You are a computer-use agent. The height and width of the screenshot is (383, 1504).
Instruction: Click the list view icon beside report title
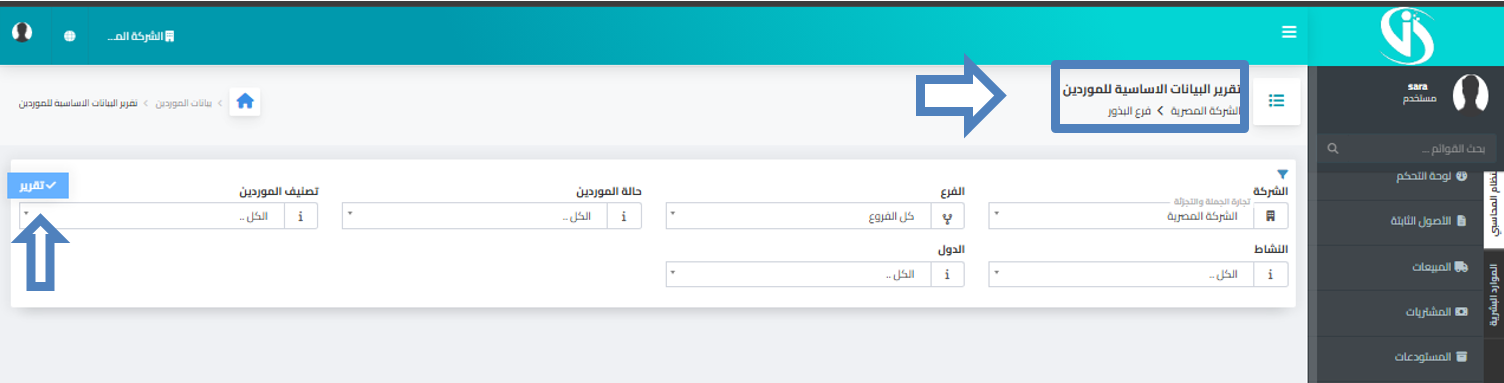1276,101
